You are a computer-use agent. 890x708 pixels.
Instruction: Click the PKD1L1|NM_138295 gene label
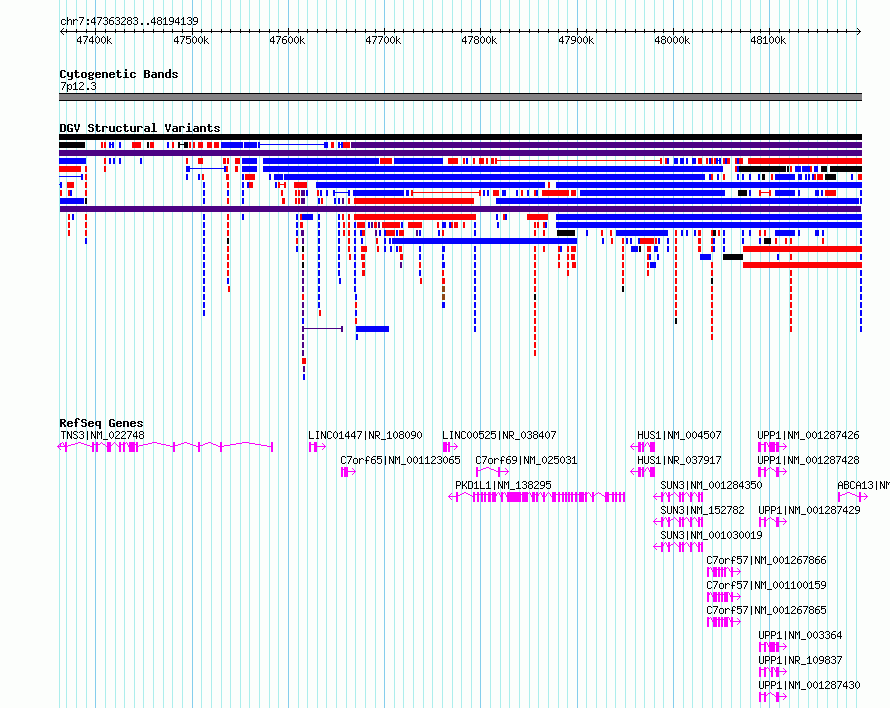[x=503, y=485]
